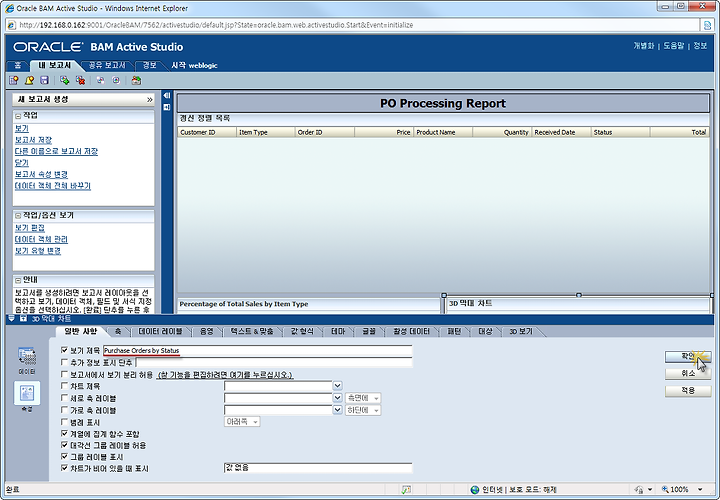Image resolution: width=720 pixels, height=500 pixels.
Task: Uncheck the 계열에 집계 함수 포함 checkbox
Action: (x=64, y=433)
